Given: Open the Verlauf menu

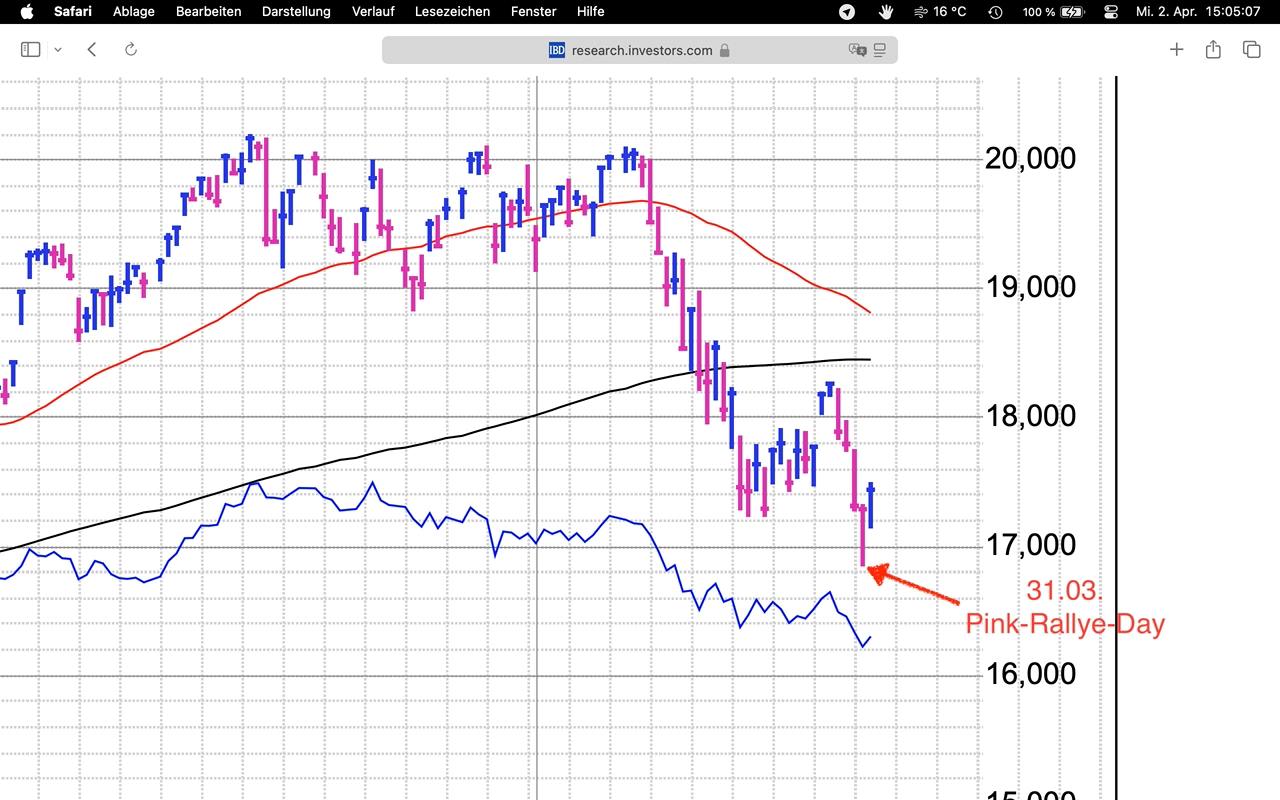Looking at the screenshot, I should [373, 11].
